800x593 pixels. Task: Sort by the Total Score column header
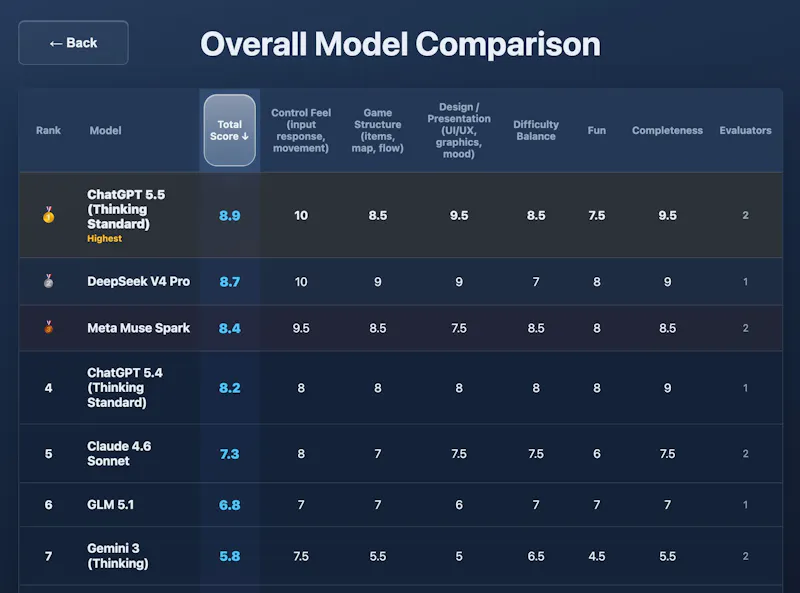tap(230, 130)
